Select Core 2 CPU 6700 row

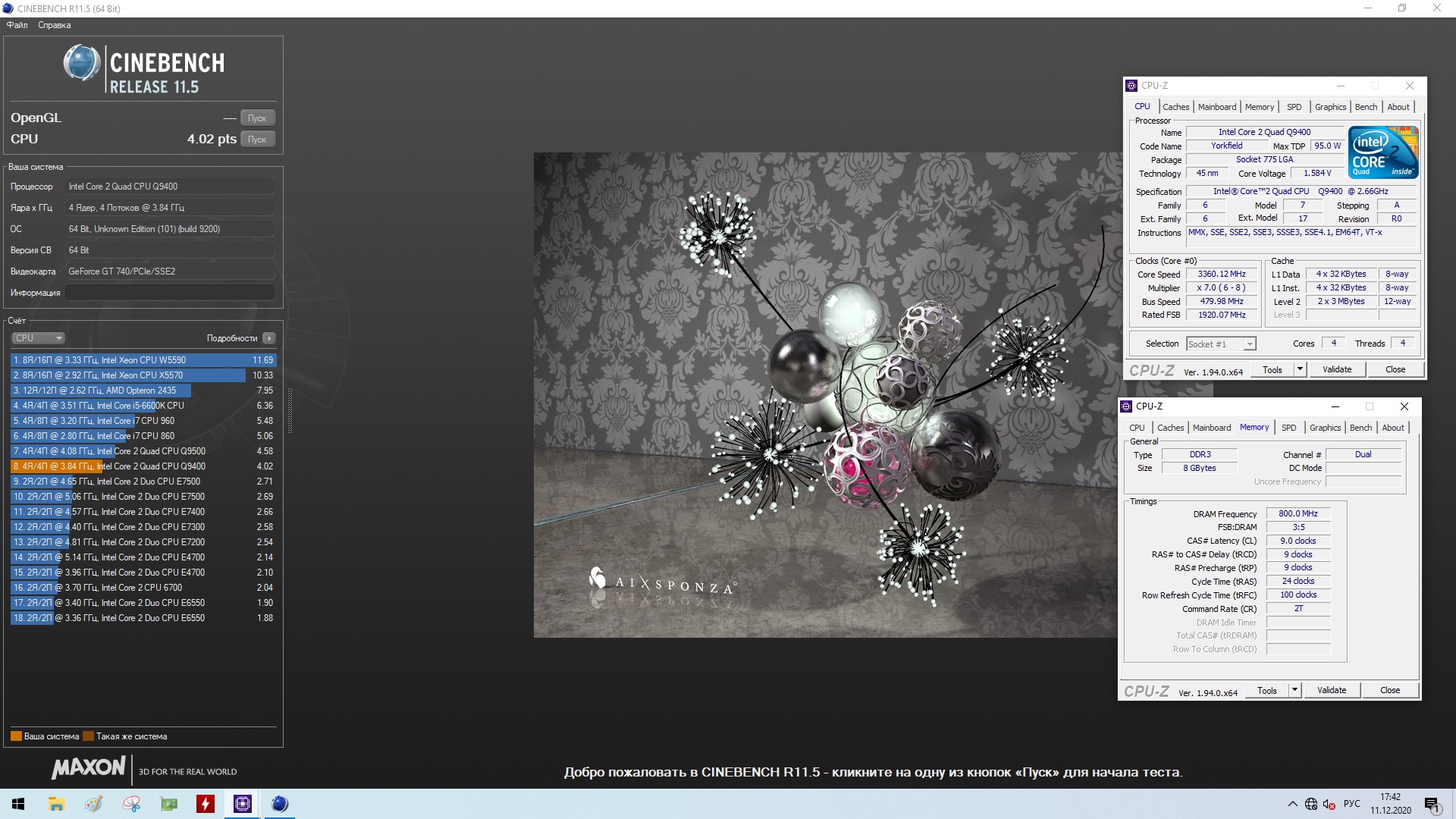(143, 588)
